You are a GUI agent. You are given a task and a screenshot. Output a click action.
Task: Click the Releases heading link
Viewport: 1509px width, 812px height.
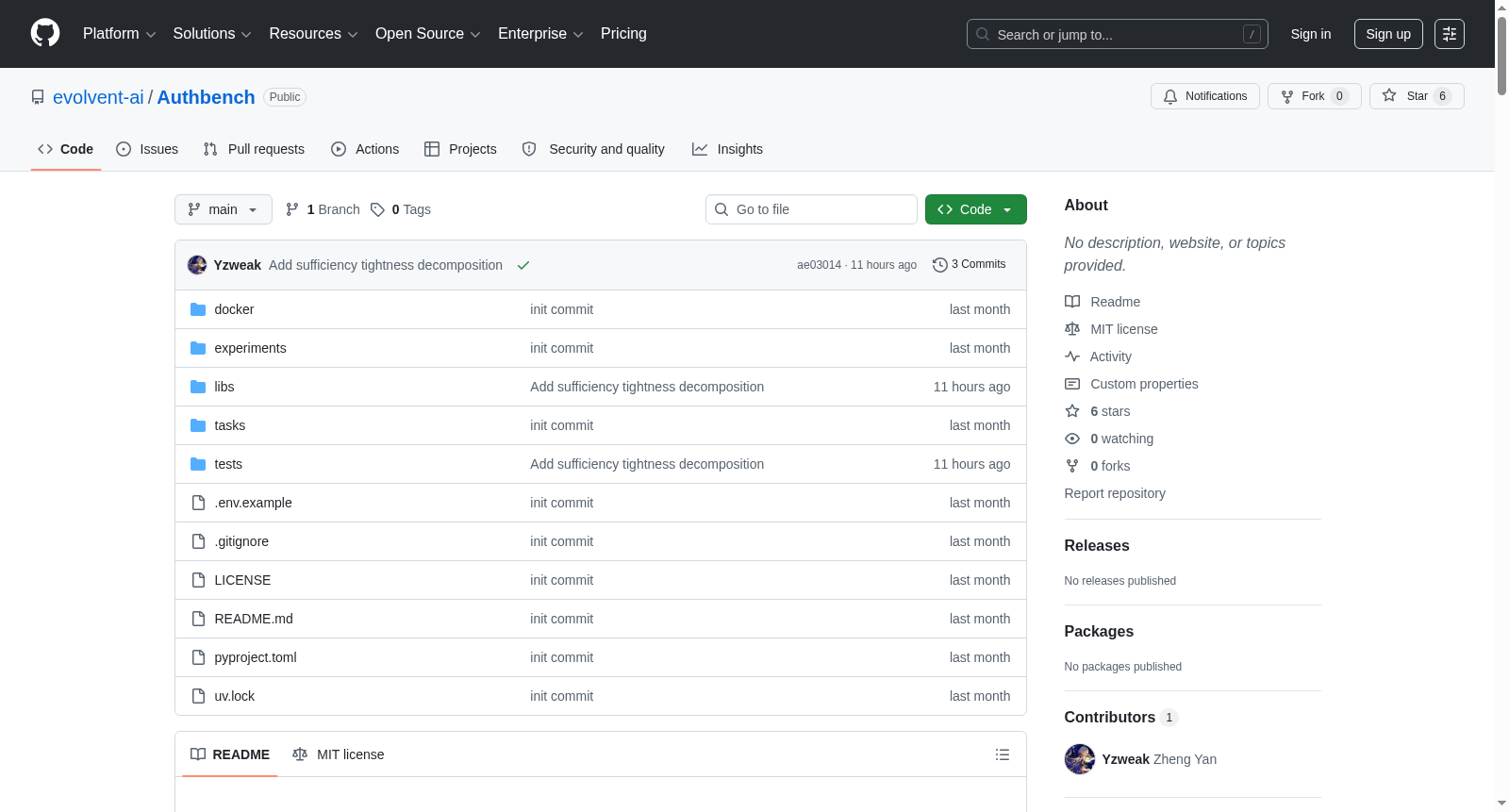click(1097, 545)
